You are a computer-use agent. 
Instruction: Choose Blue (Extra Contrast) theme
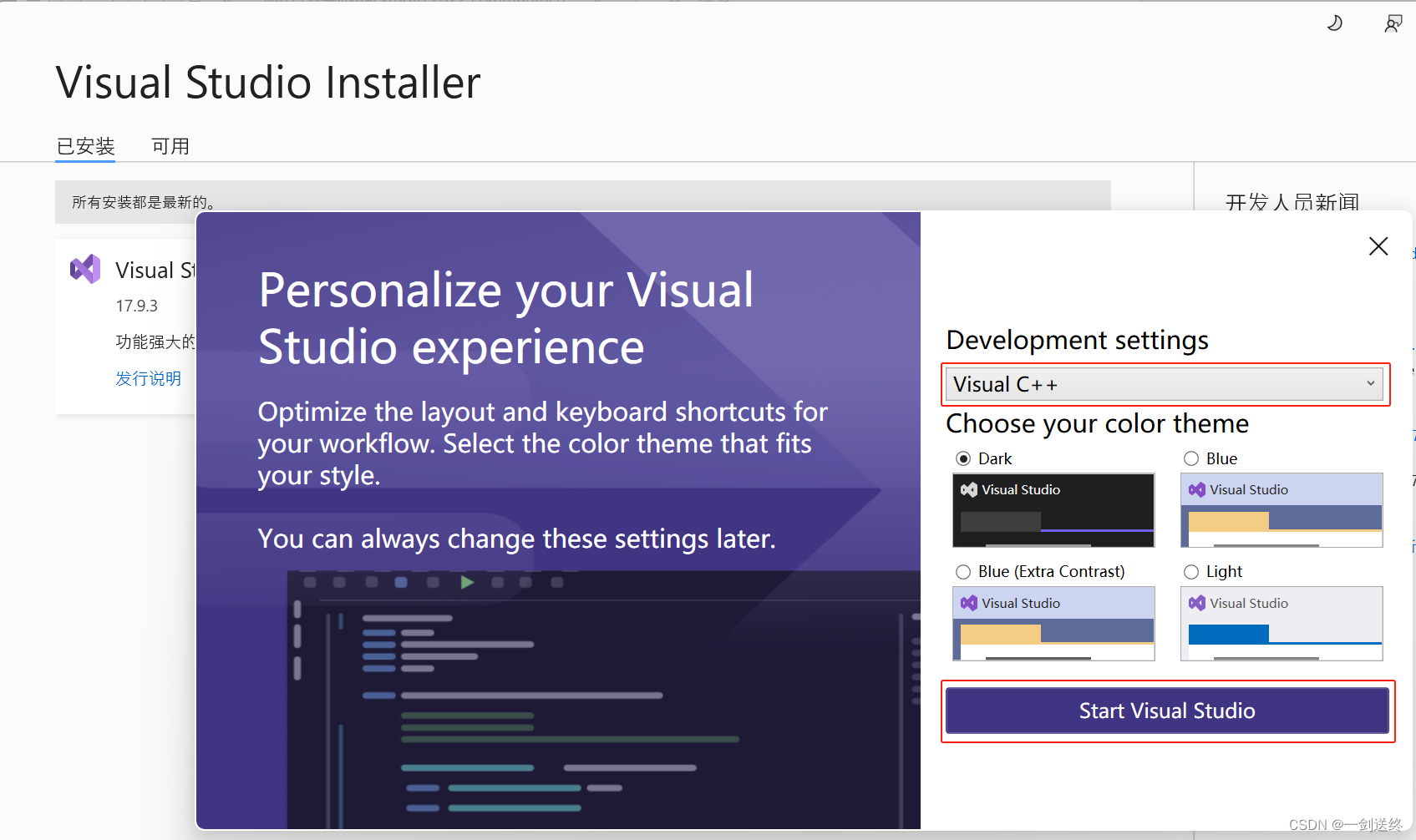(x=962, y=571)
